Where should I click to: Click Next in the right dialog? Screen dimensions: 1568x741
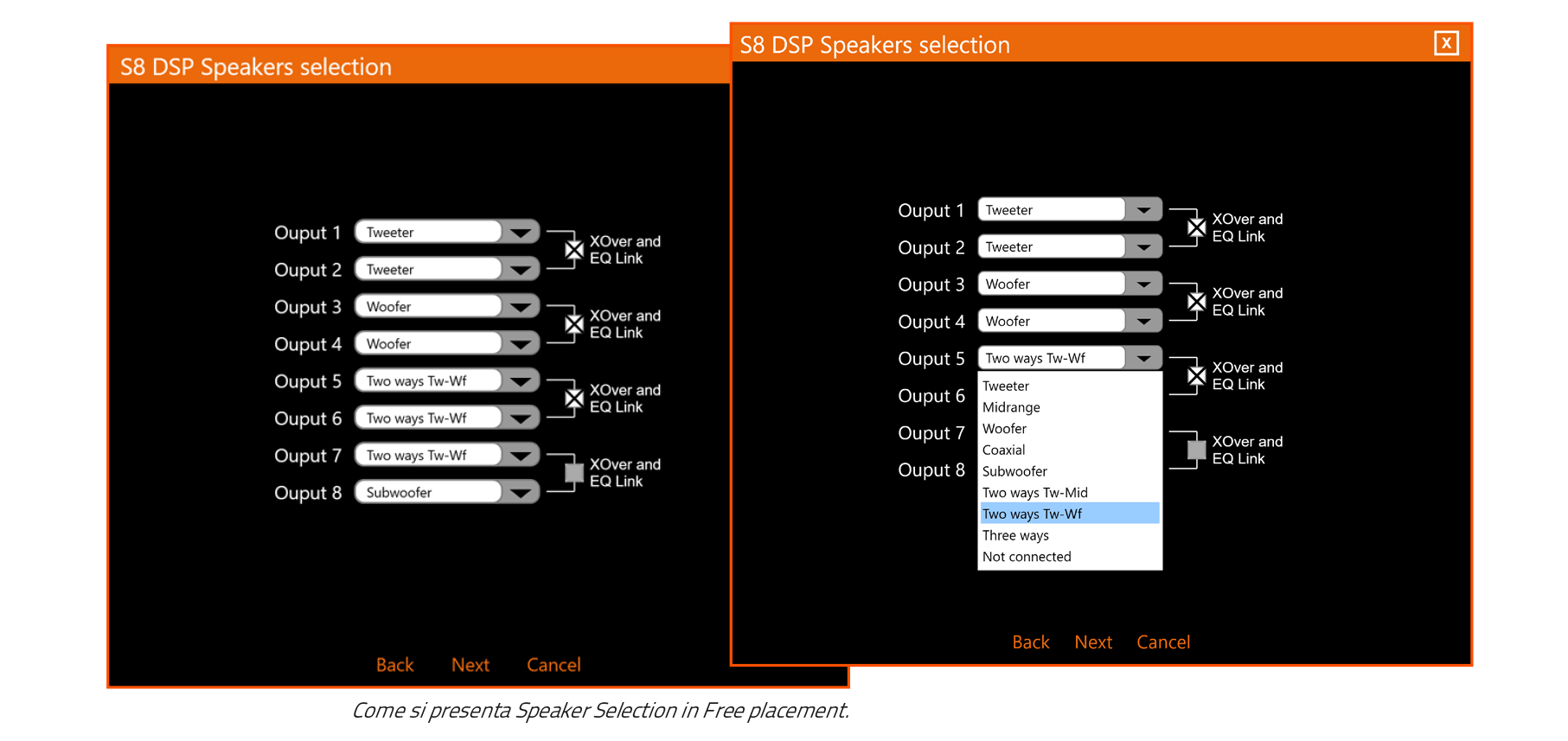(1092, 642)
